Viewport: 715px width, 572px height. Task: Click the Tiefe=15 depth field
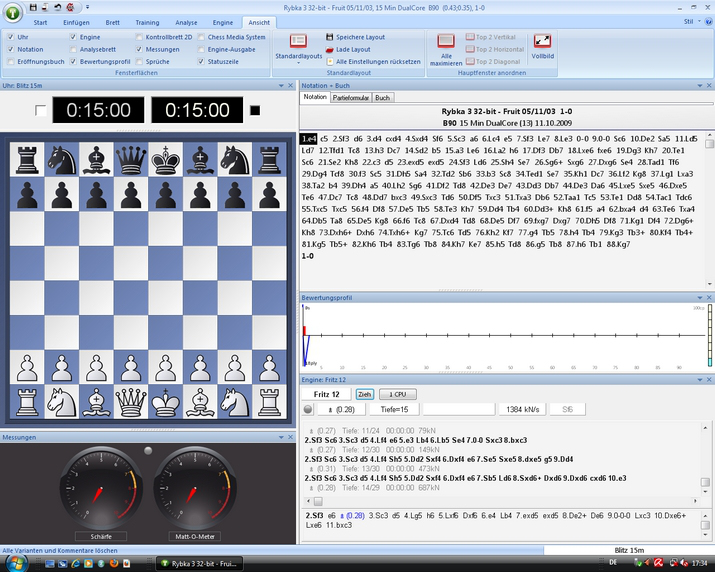point(394,410)
